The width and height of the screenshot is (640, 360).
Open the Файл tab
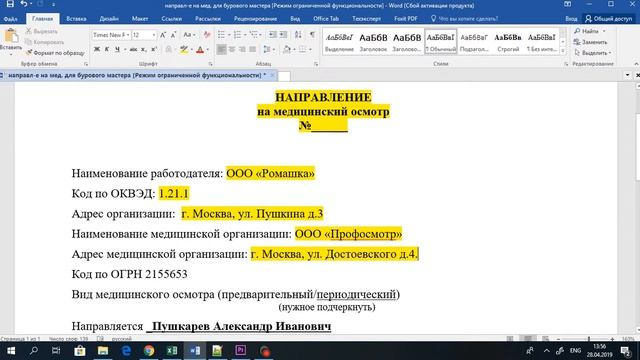pos(11,19)
